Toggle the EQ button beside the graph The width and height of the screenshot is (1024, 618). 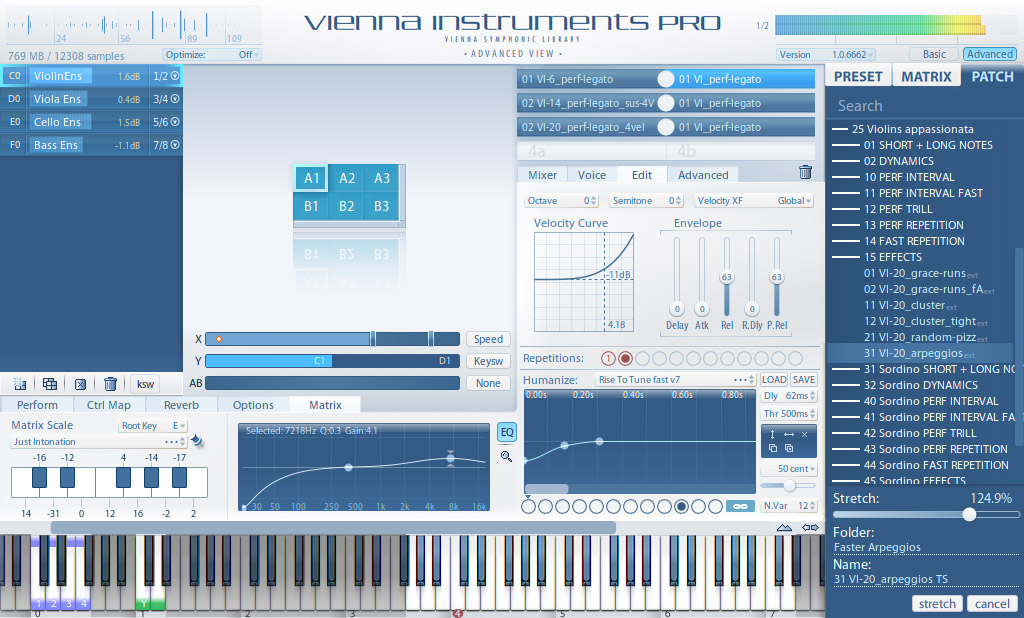tap(507, 432)
